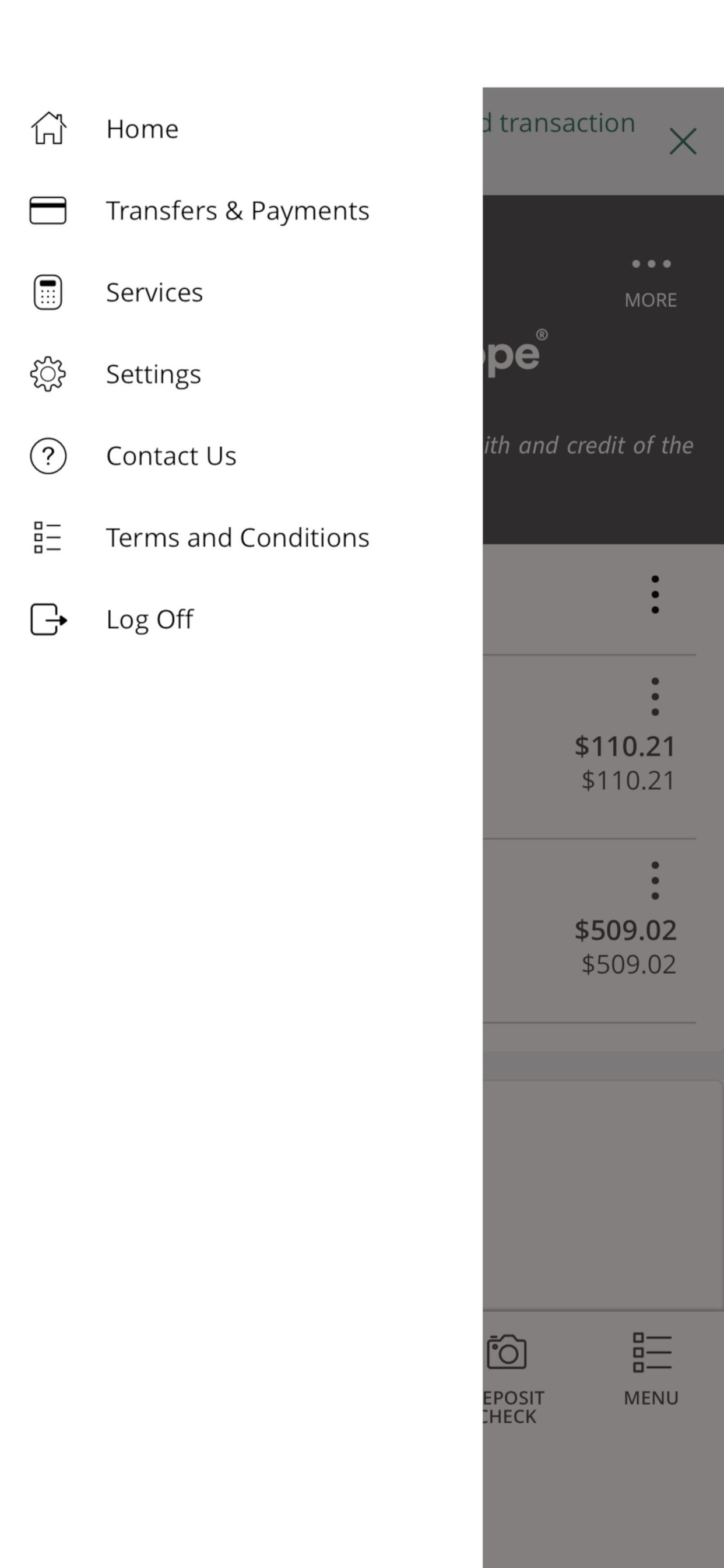Expand options for the $509.02 account
This screenshot has width=724, height=1568.
click(655, 880)
